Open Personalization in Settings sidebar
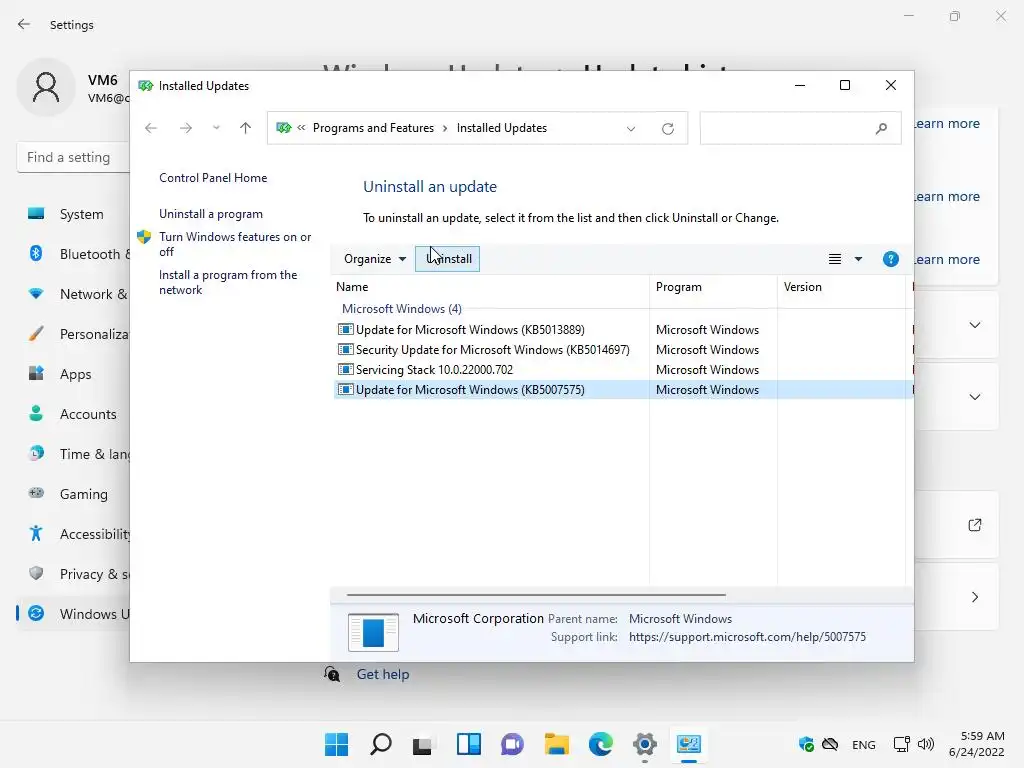Screen dimensions: 1024x768 coord(73,334)
